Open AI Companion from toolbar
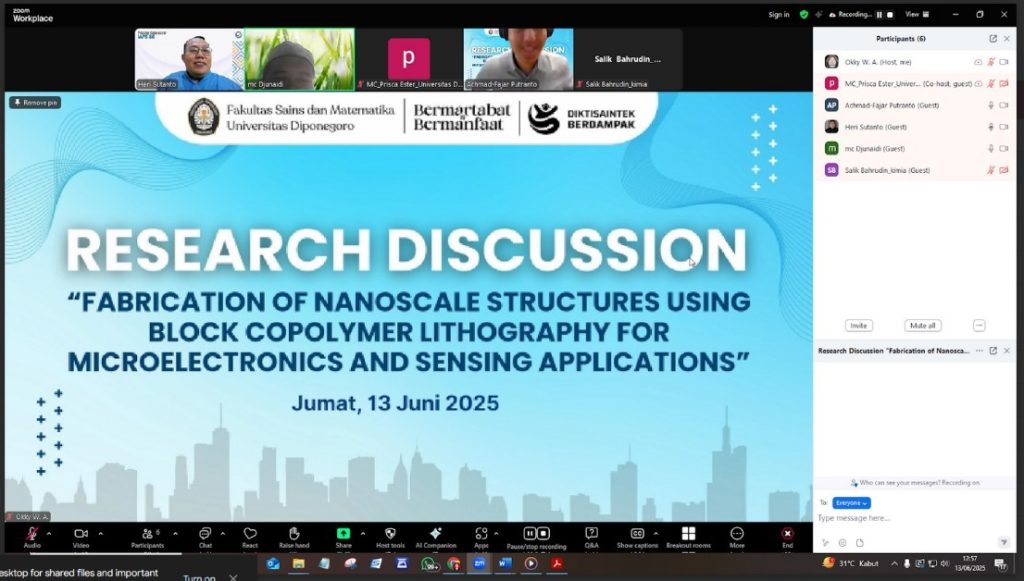The width and height of the screenshot is (1024, 581). coord(435,535)
